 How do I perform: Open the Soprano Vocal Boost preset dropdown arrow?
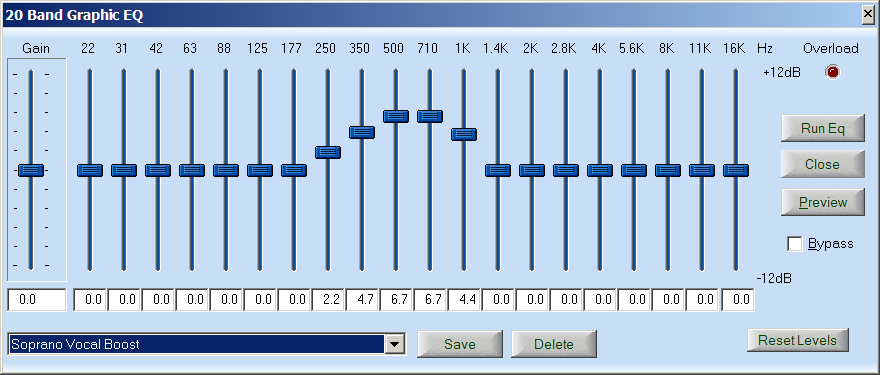coord(395,344)
